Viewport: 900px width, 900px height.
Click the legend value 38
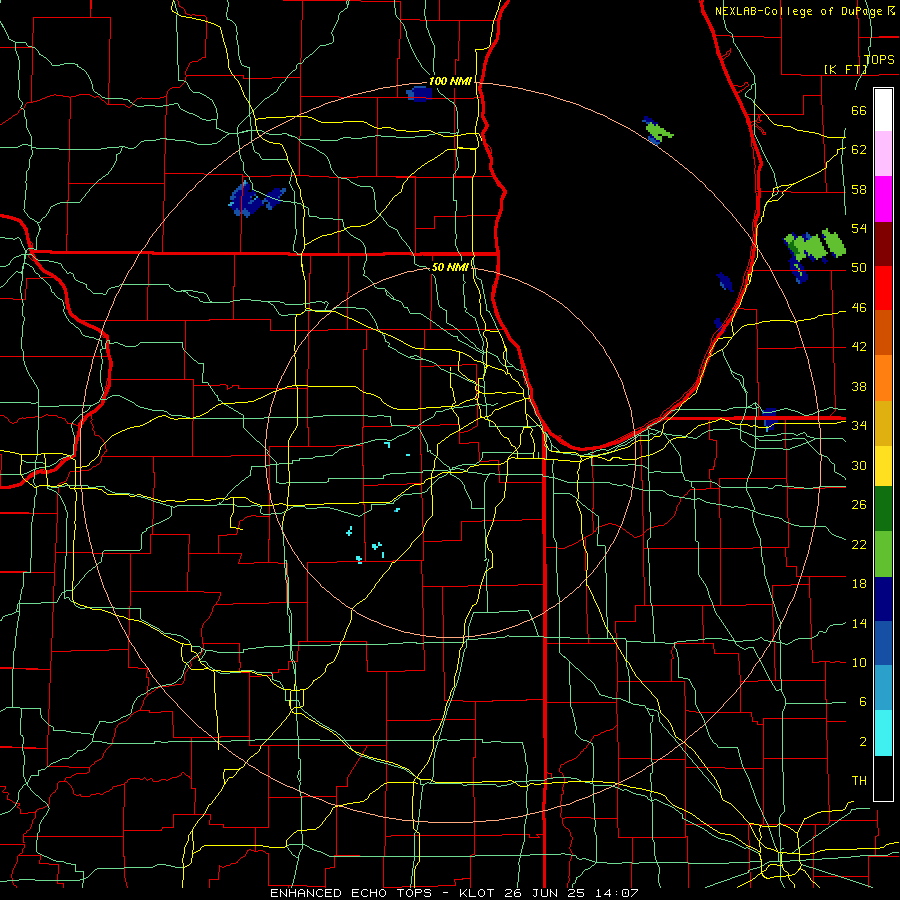tap(859, 387)
